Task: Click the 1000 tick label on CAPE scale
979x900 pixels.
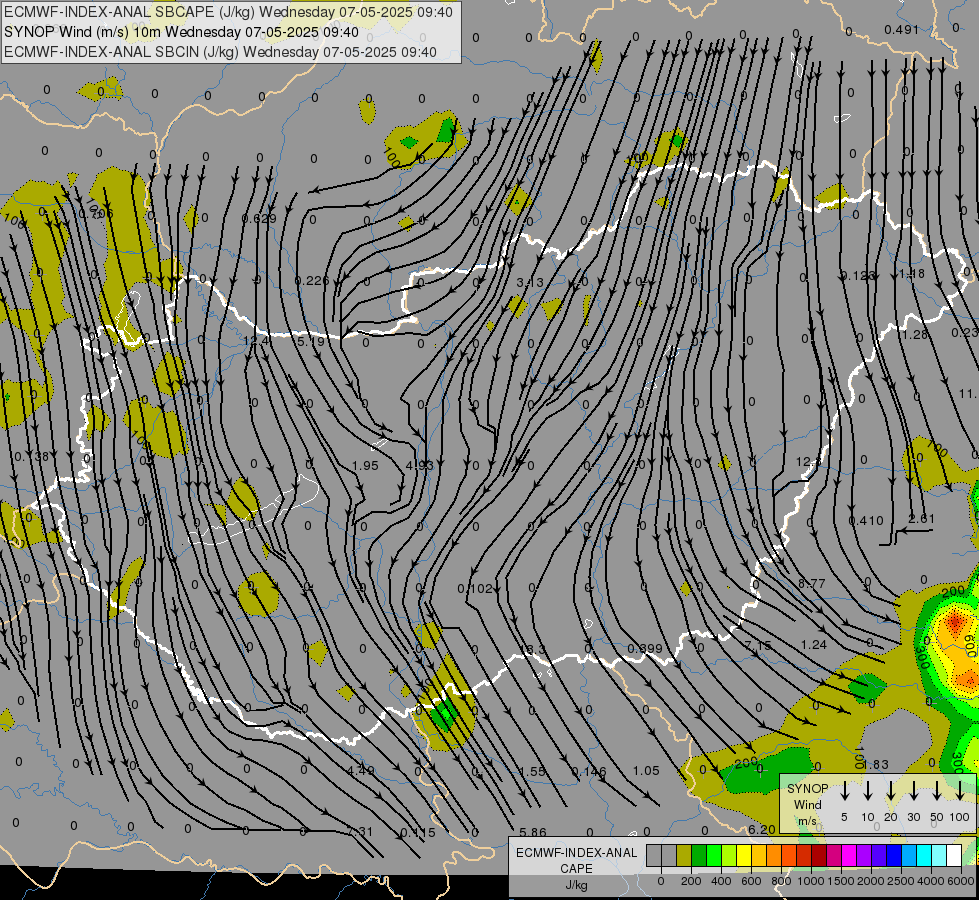Action: tap(811, 881)
